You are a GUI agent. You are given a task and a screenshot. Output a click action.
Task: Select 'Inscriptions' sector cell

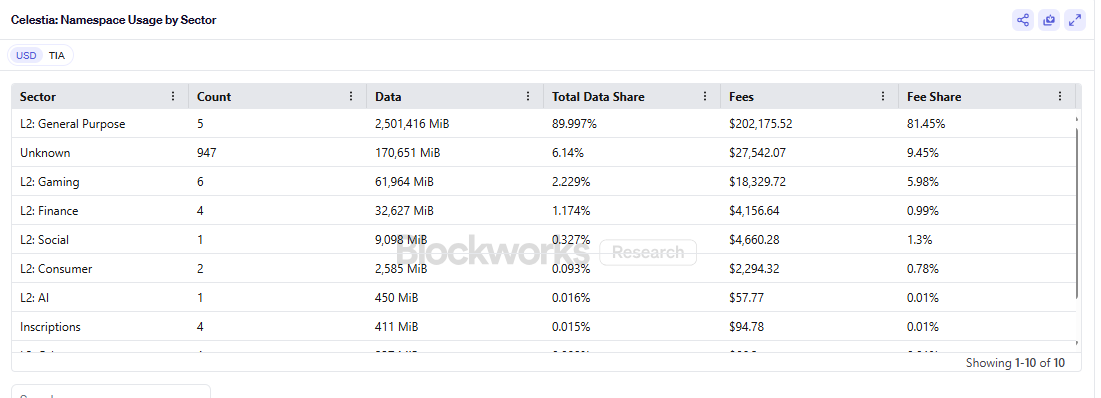(100, 326)
